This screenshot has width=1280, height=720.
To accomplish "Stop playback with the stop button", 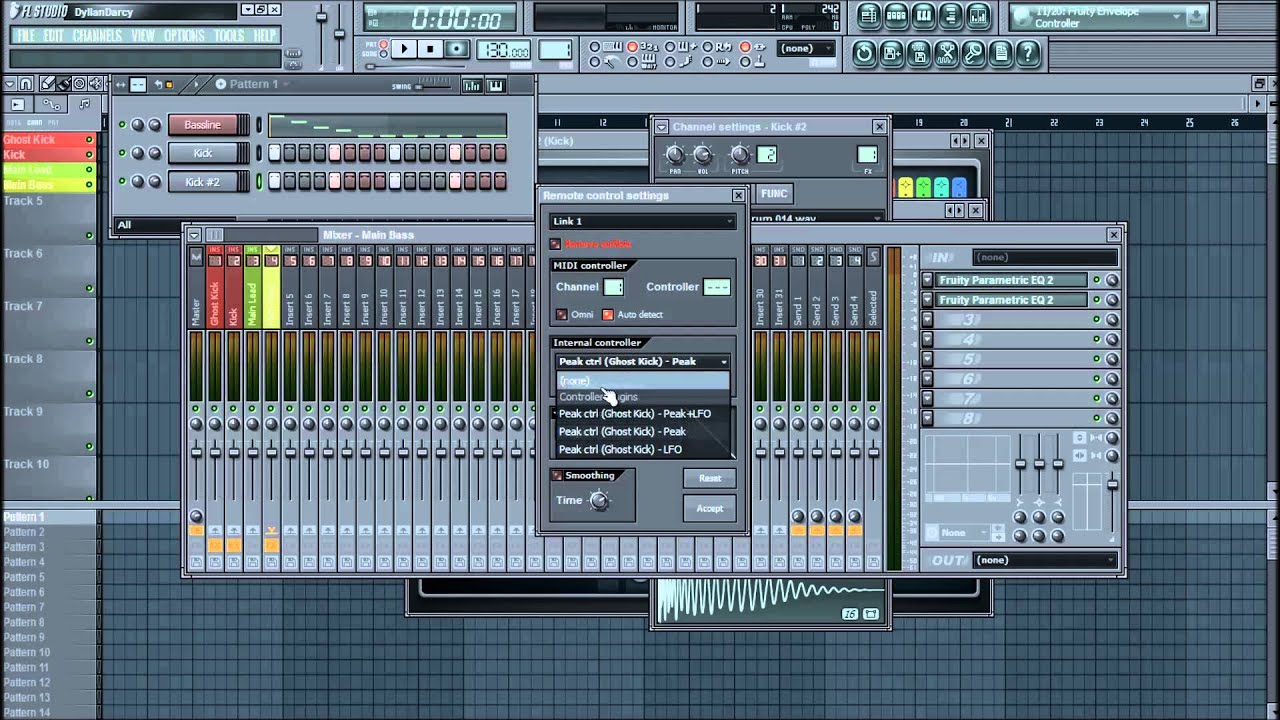I will tap(430, 48).
